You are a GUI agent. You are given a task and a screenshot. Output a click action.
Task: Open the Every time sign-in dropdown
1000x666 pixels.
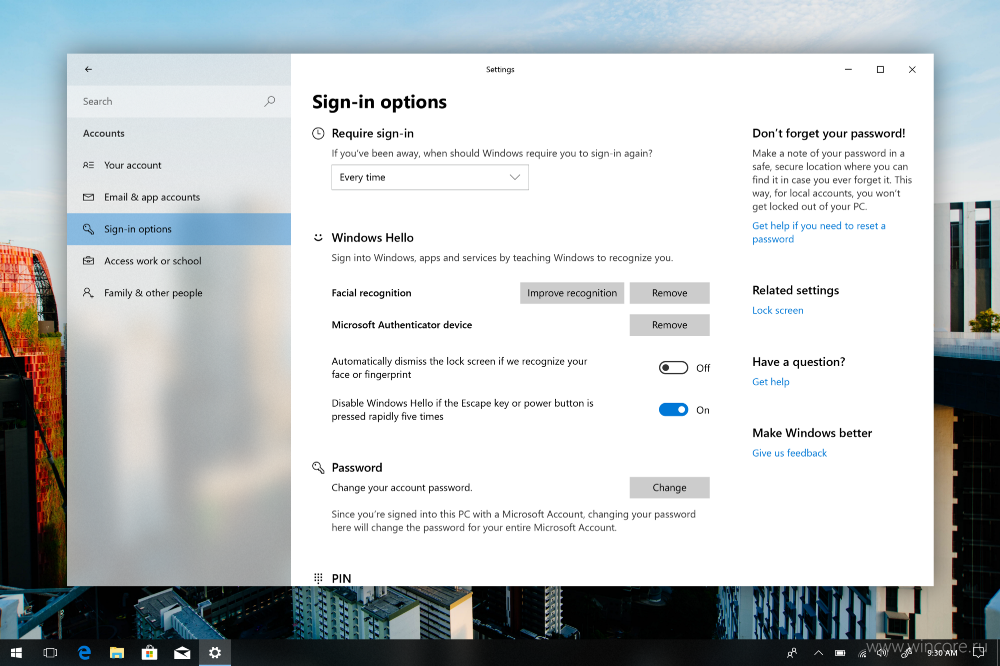(430, 177)
